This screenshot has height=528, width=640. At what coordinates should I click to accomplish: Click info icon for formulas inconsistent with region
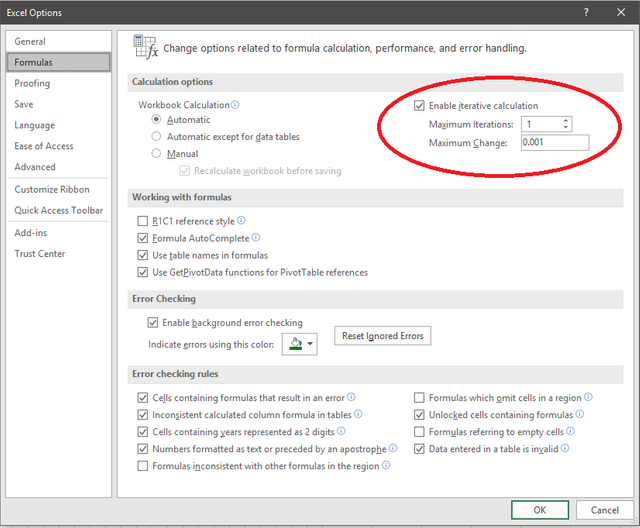386,465
